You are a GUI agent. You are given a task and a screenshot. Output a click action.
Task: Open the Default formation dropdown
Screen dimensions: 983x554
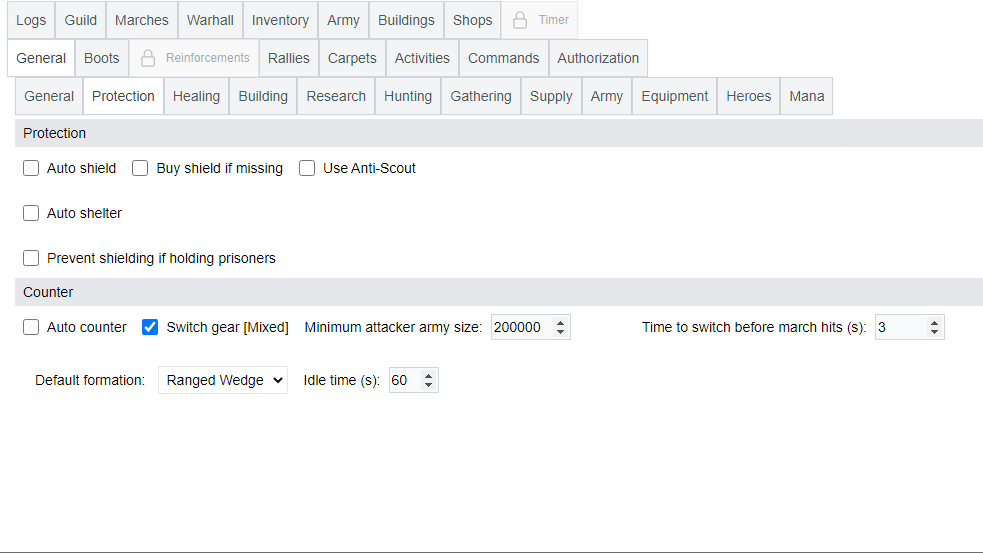(x=222, y=381)
